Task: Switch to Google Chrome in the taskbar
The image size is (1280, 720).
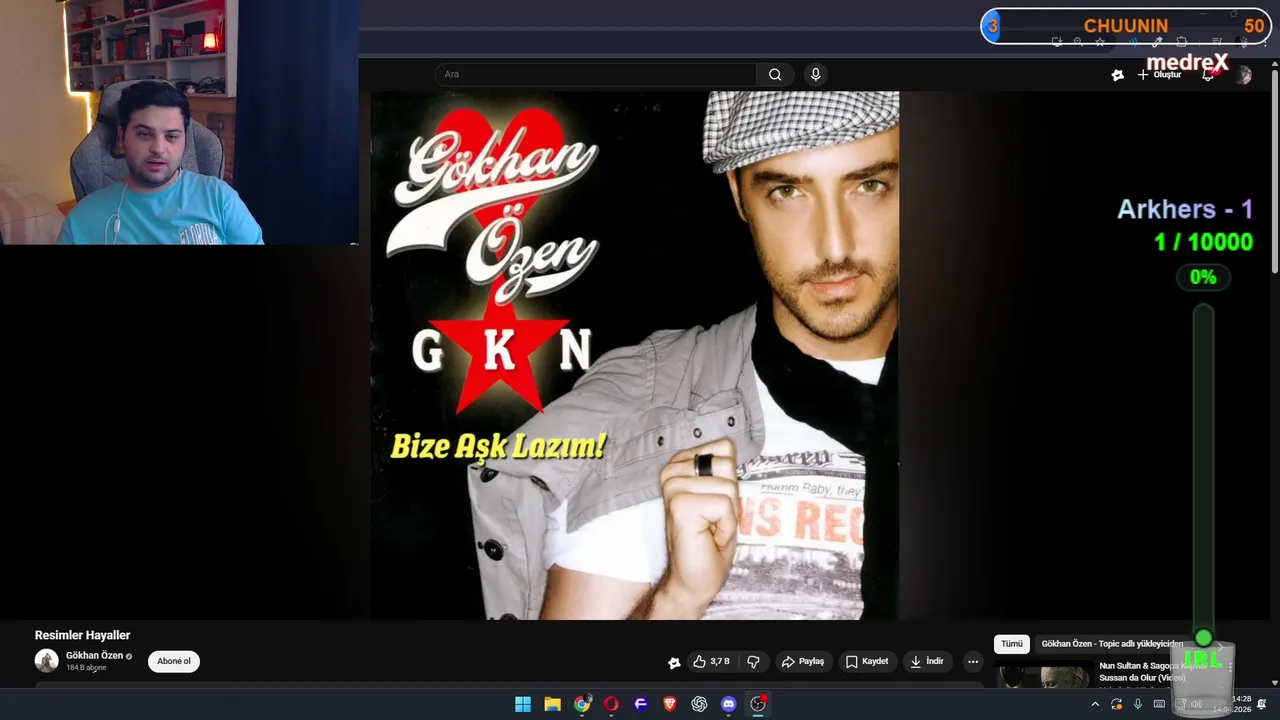Action: tap(582, 704)
